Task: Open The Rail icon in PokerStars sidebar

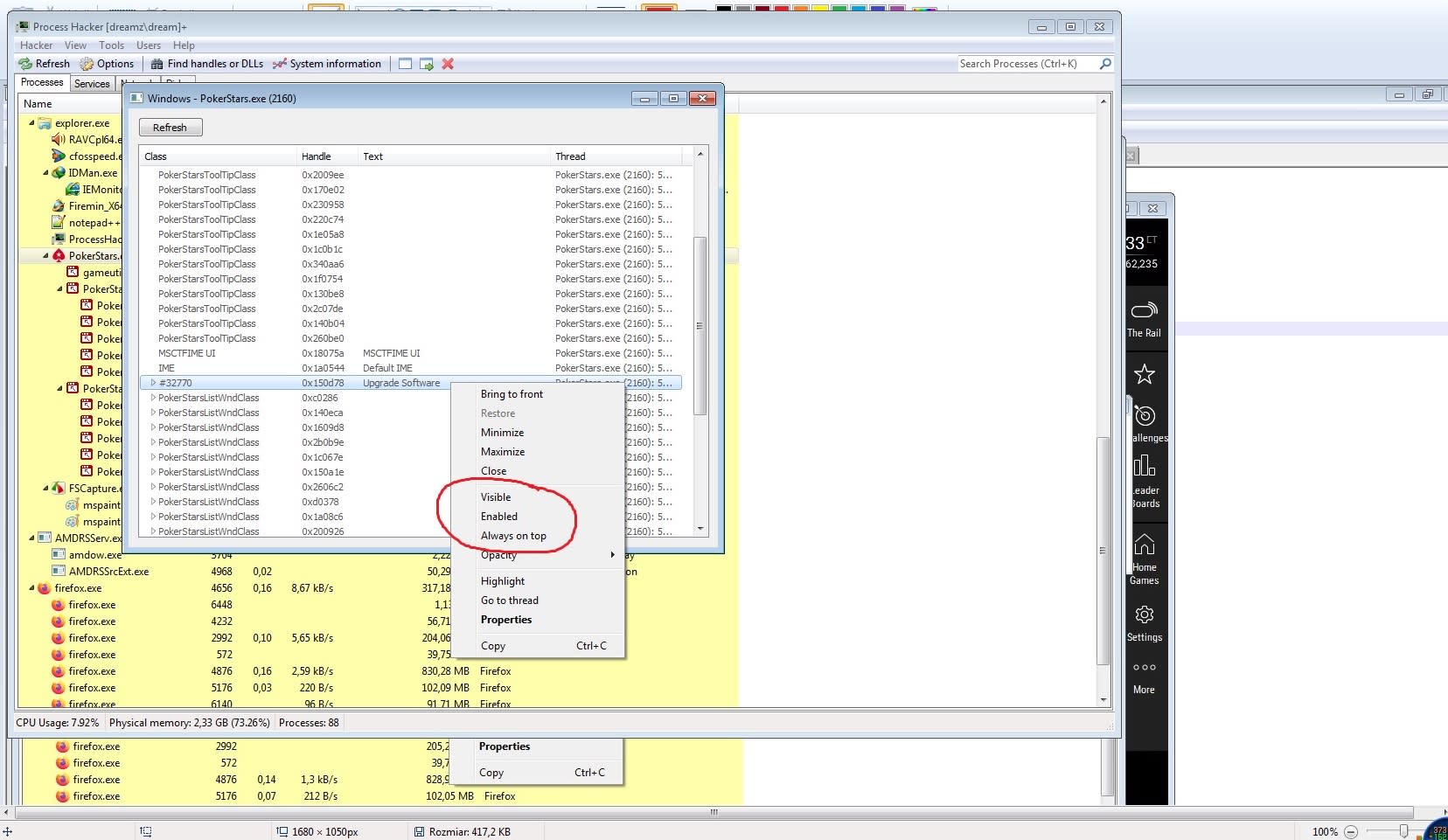Action: [x=1144, y=310]
